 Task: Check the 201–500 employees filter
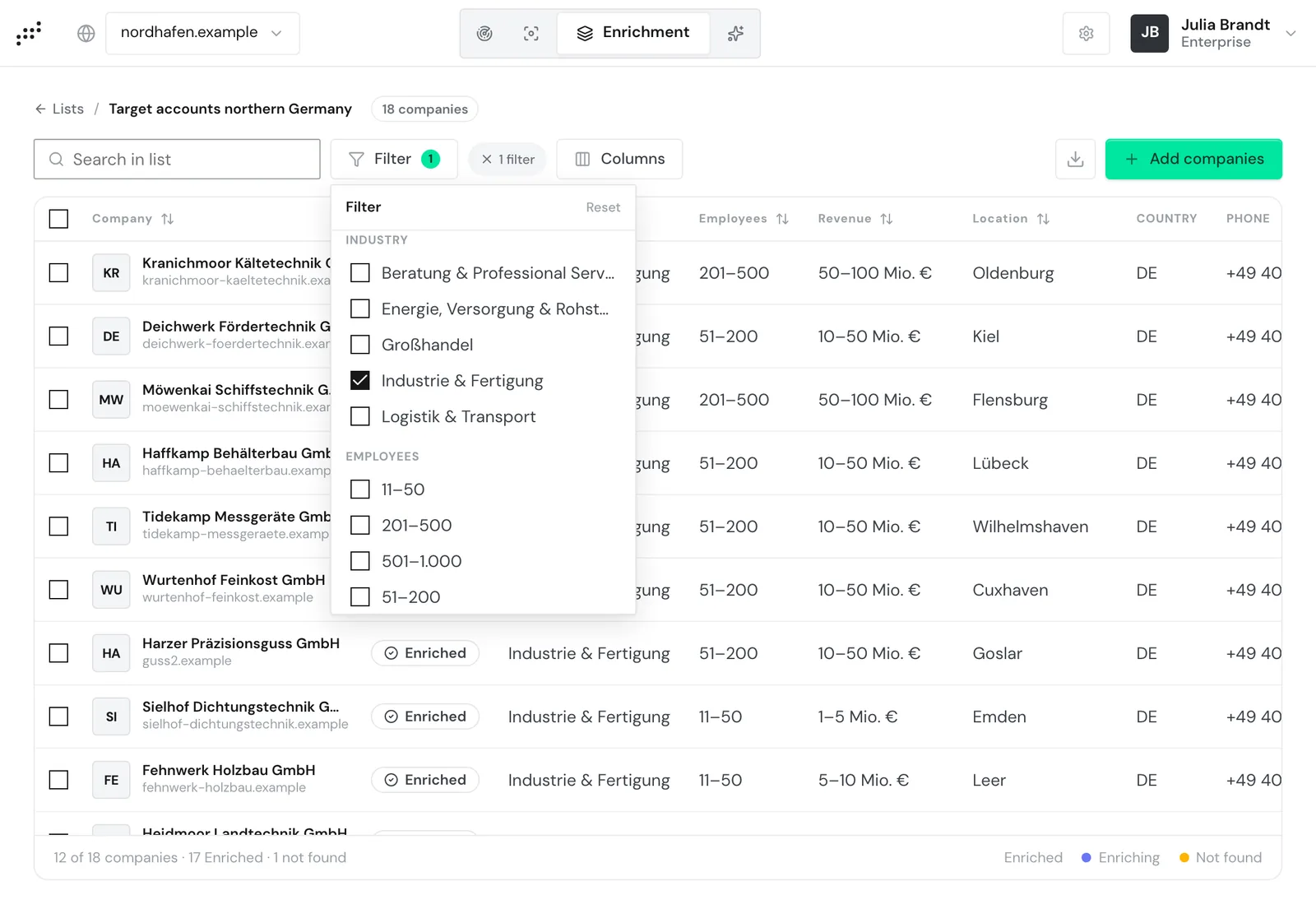coord(360,525)
